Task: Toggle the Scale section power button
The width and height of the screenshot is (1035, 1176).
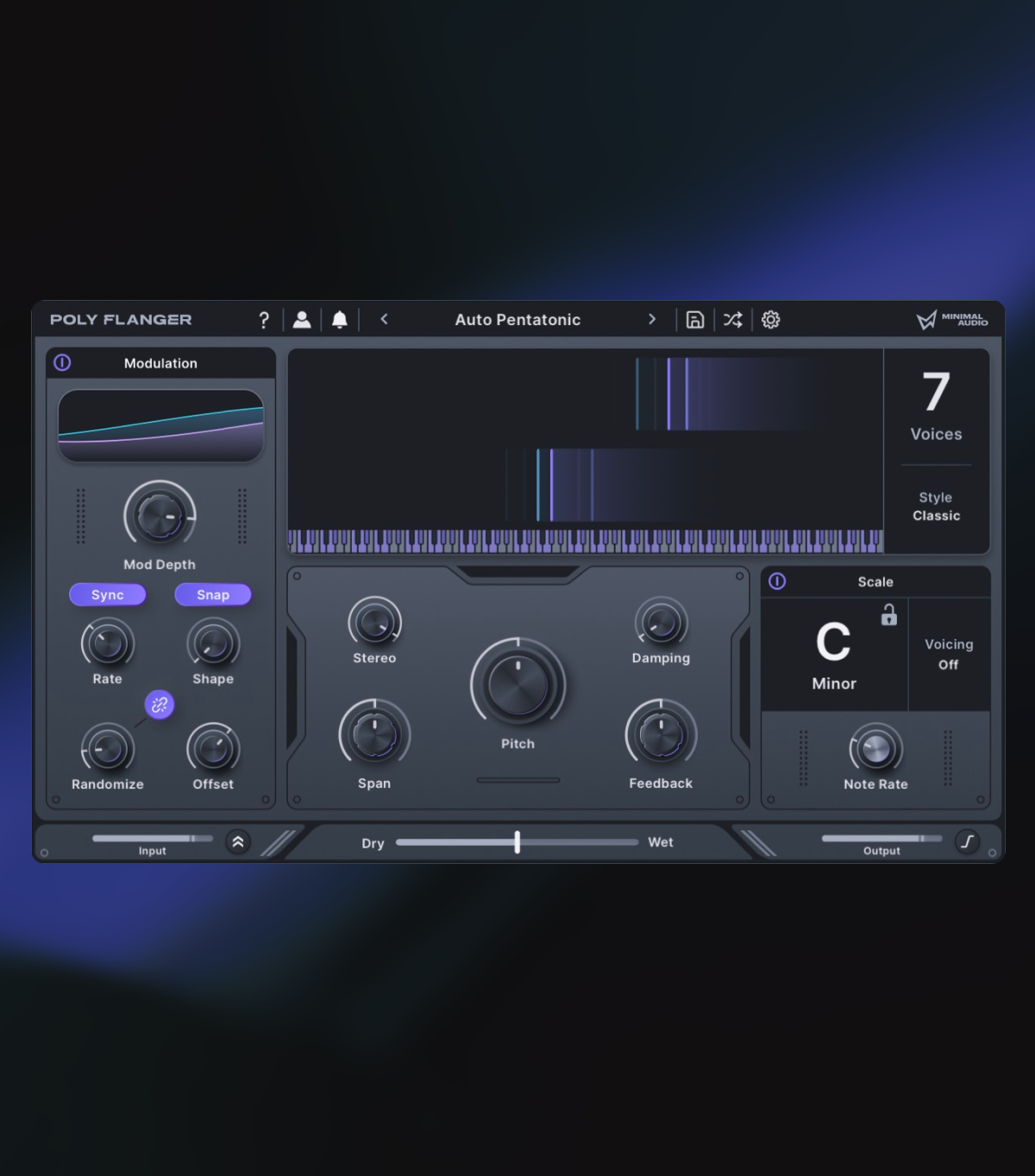Action: (777, 582)
